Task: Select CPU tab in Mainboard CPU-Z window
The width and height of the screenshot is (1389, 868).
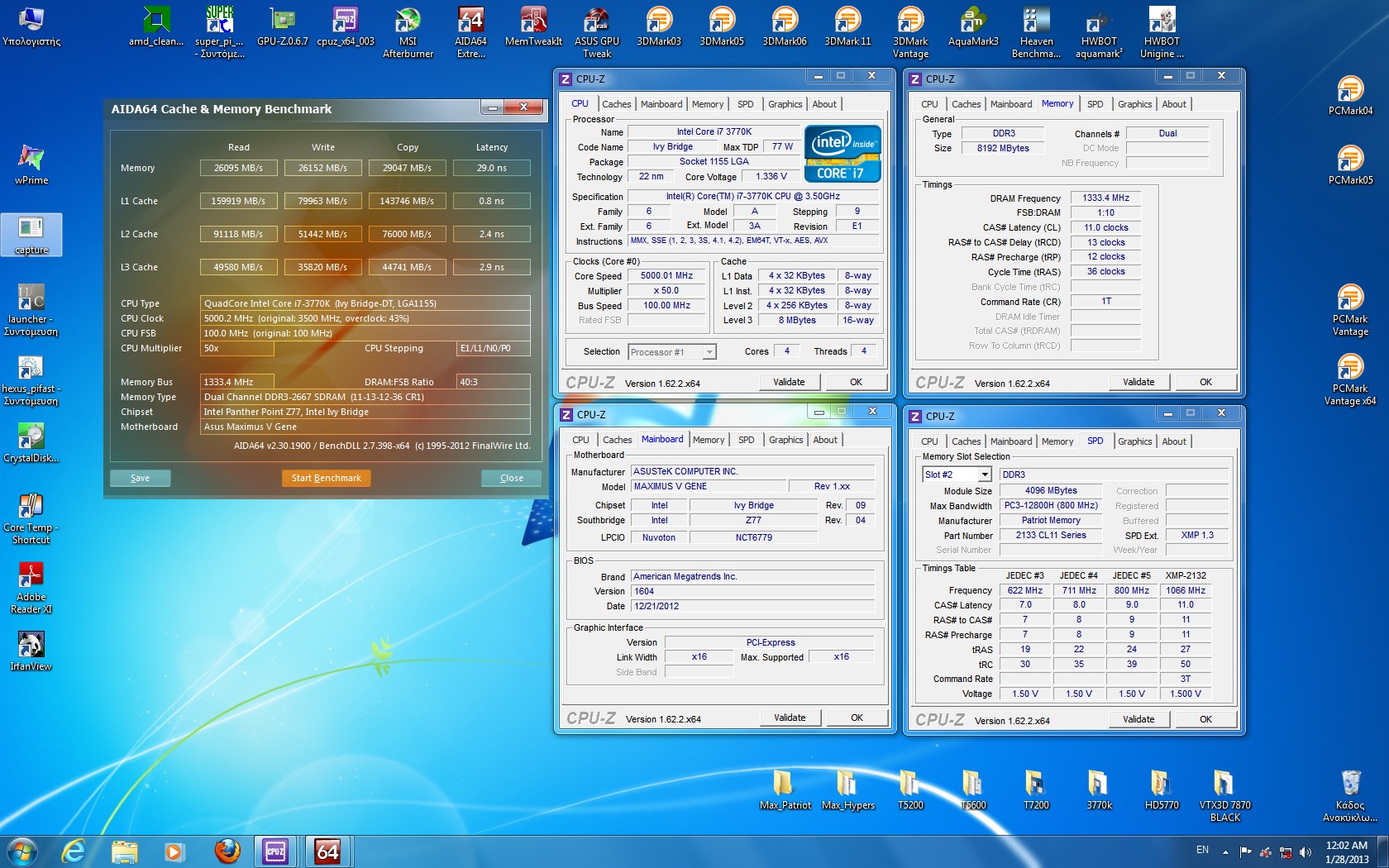Action: [x=580, y=440]
